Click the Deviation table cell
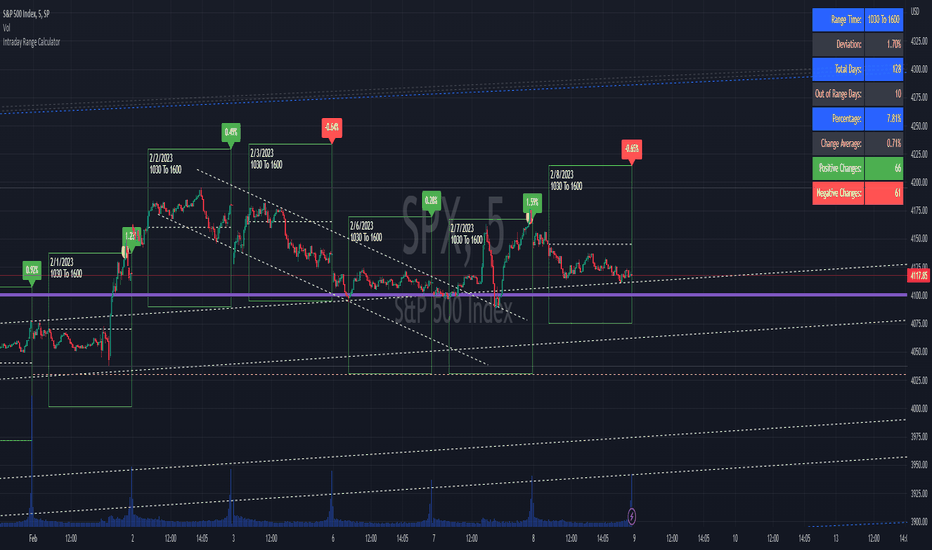The image size is (932, 550). tap(839, 44)
